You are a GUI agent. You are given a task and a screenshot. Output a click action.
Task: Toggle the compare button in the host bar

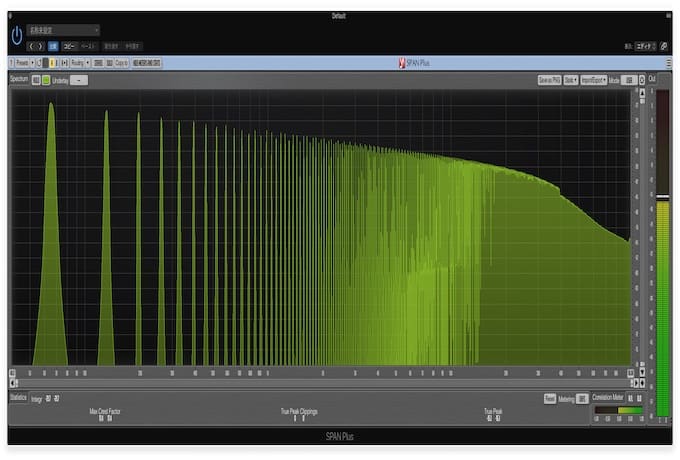click(53, 46)
